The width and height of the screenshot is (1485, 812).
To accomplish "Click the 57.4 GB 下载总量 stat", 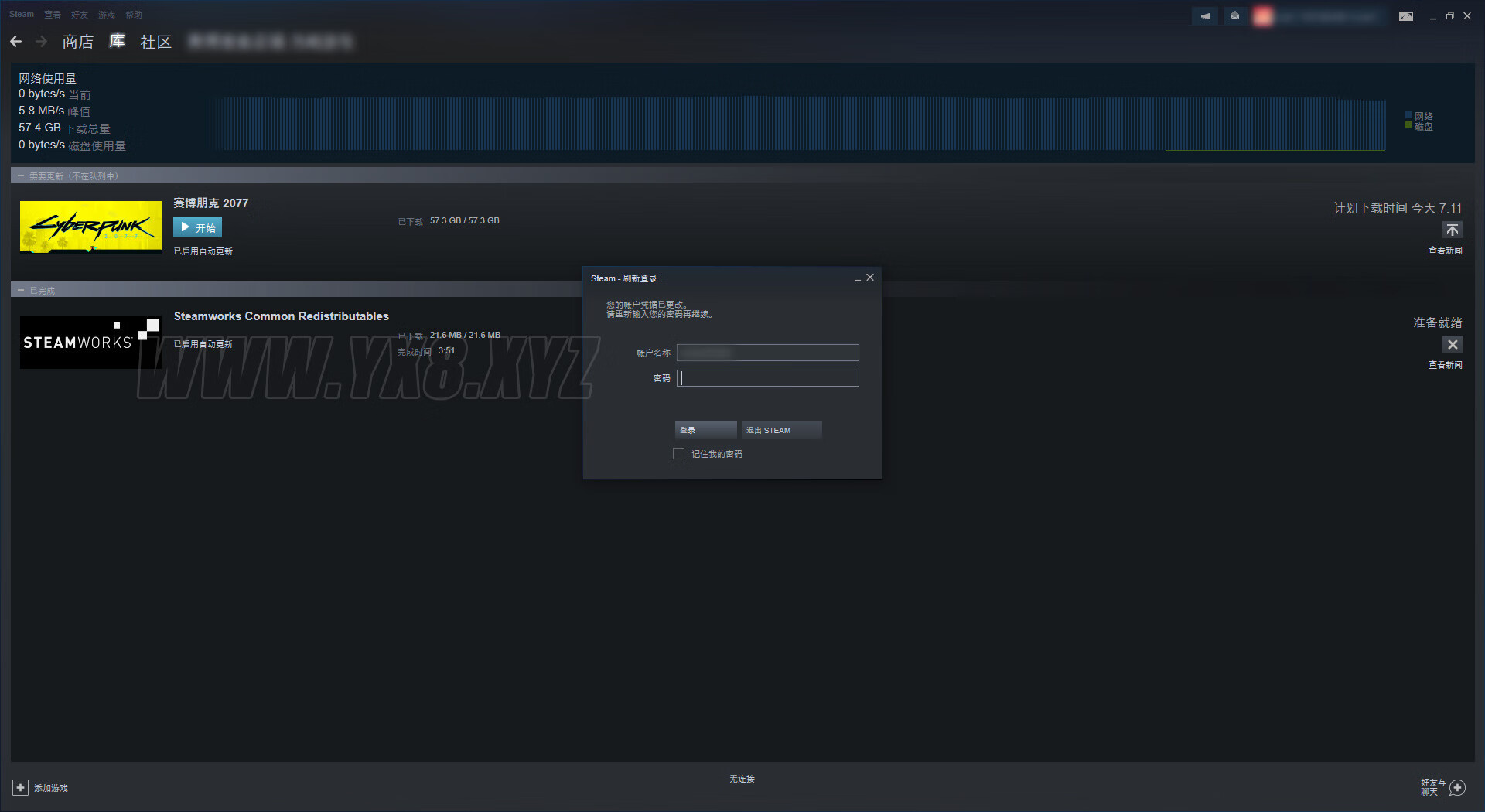I will (x=64, y=128).
